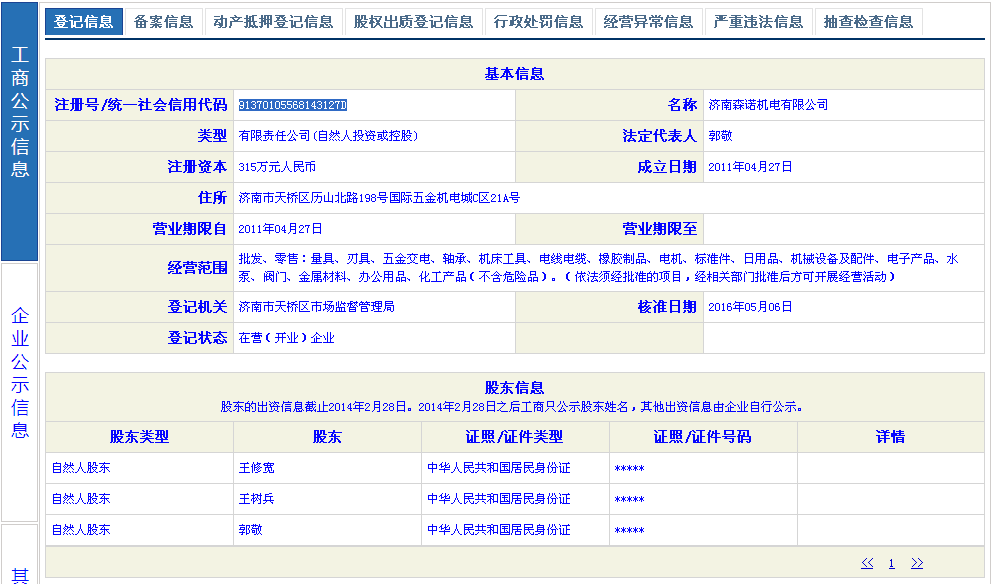This screenshot has width=991, height=584.
Task: Go to previous shareholder page with << arrow
Action: click(867, 564)
